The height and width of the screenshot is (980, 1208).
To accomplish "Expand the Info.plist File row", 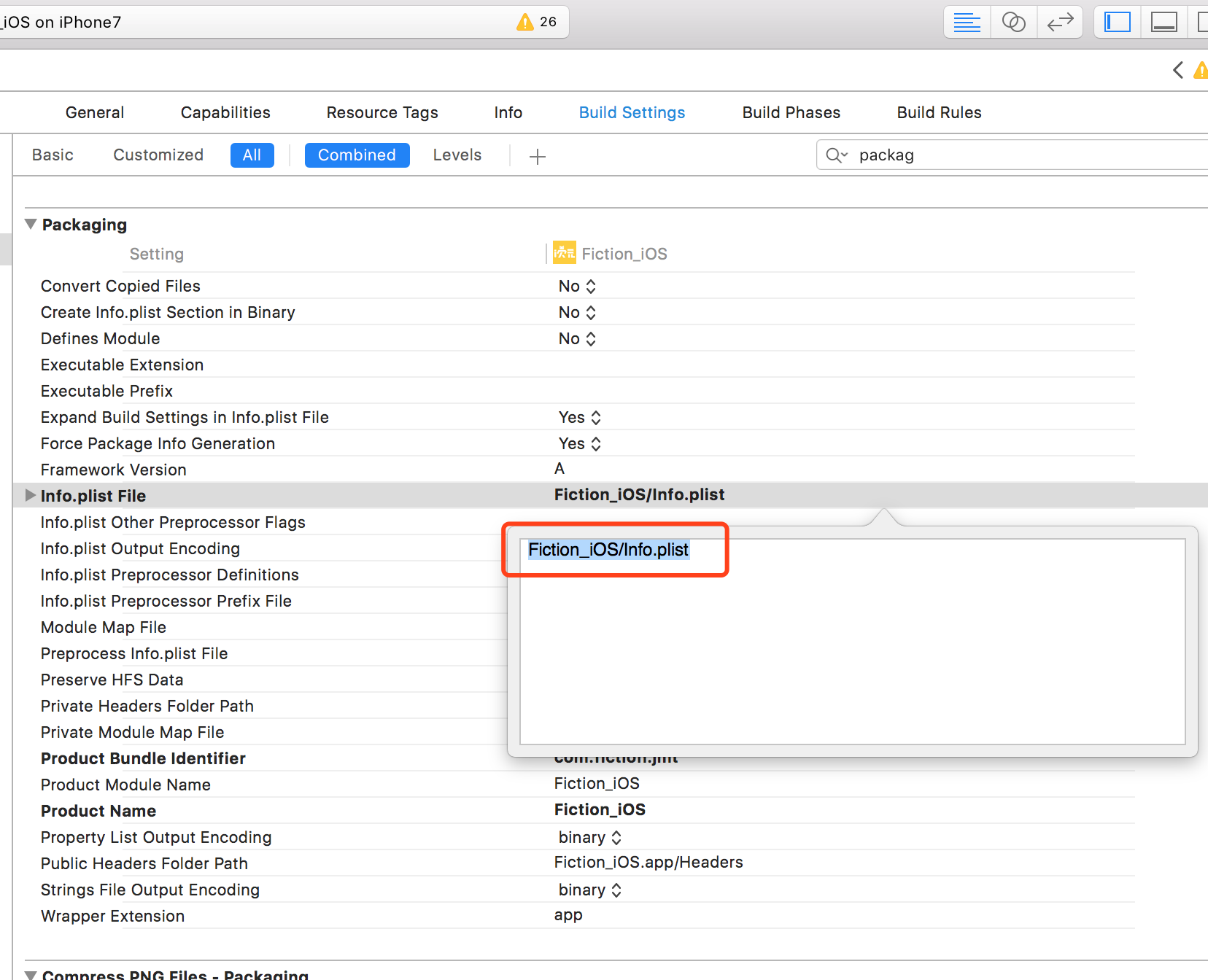I will [31, 495].
